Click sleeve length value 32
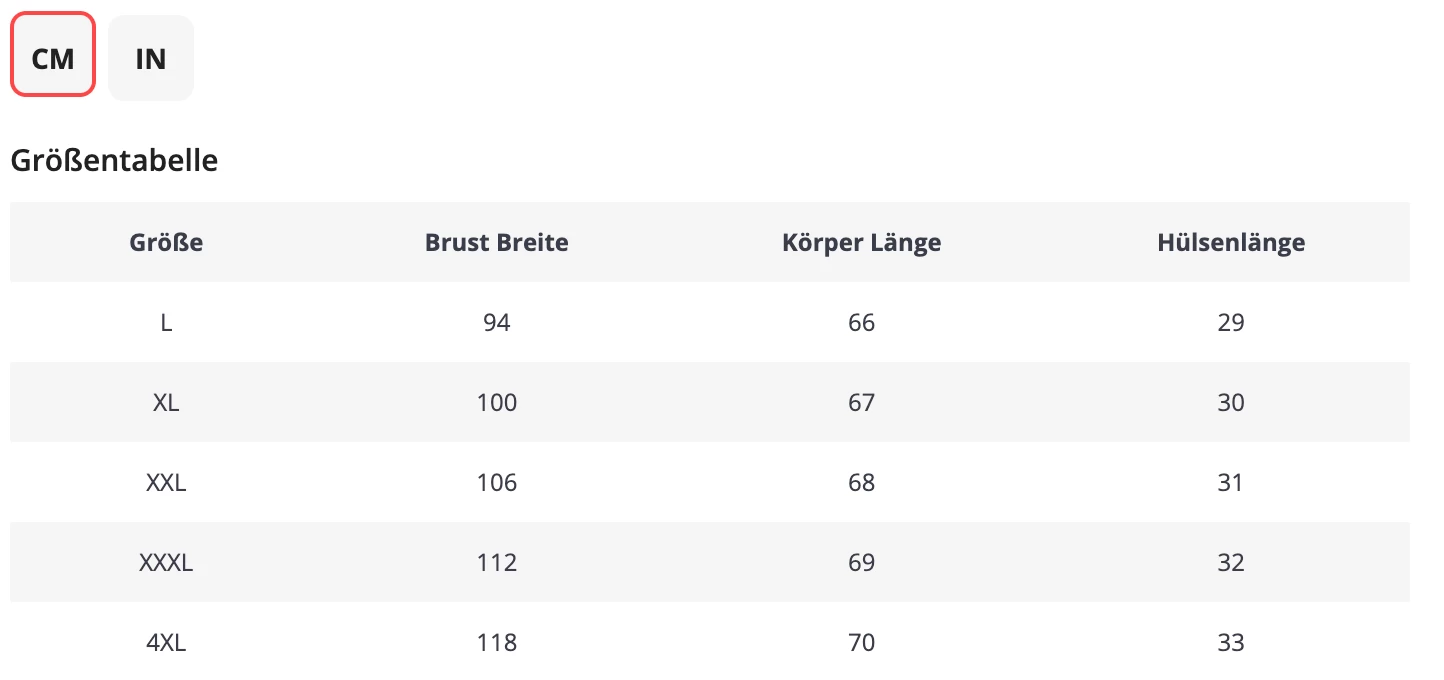The width and height of the screenshot is (1444, 680). pyautogui.click(x=1230, y=562)
